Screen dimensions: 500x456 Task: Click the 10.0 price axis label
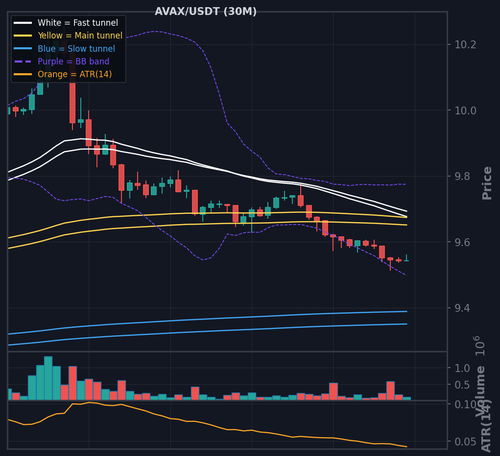pyautogui.click(x=465, y=110)
